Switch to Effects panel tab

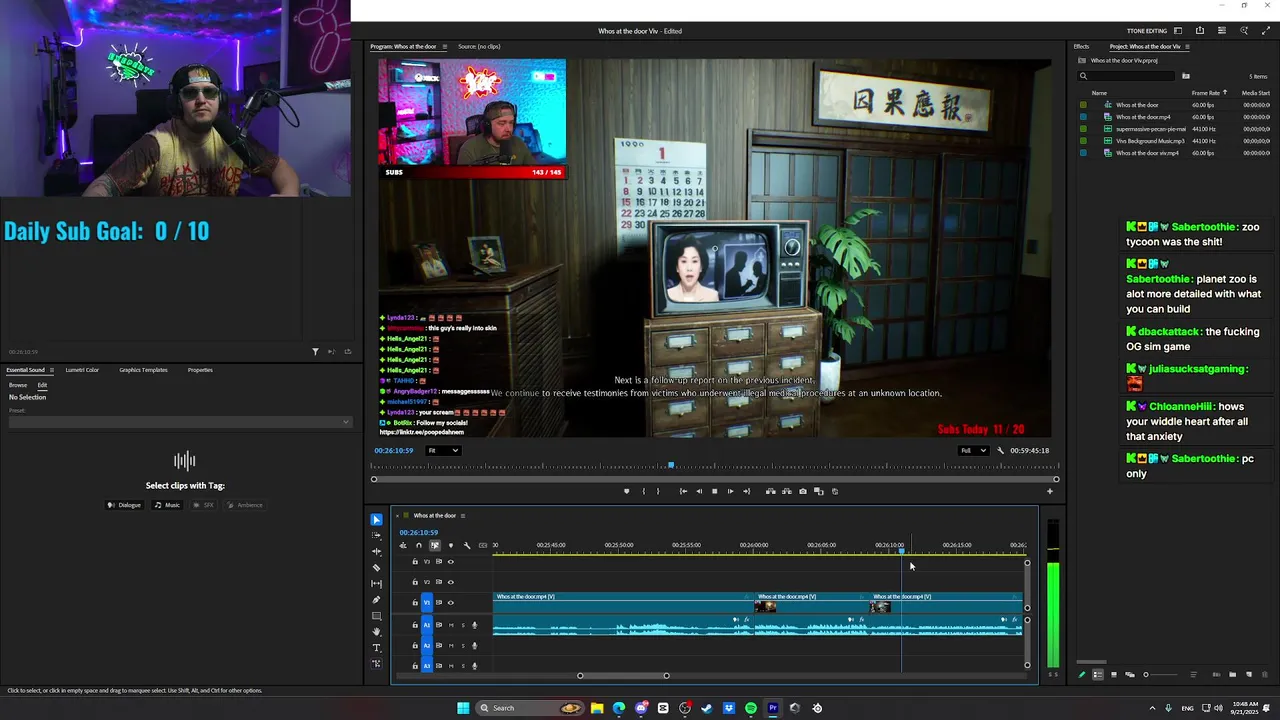tap(1081, 46)
